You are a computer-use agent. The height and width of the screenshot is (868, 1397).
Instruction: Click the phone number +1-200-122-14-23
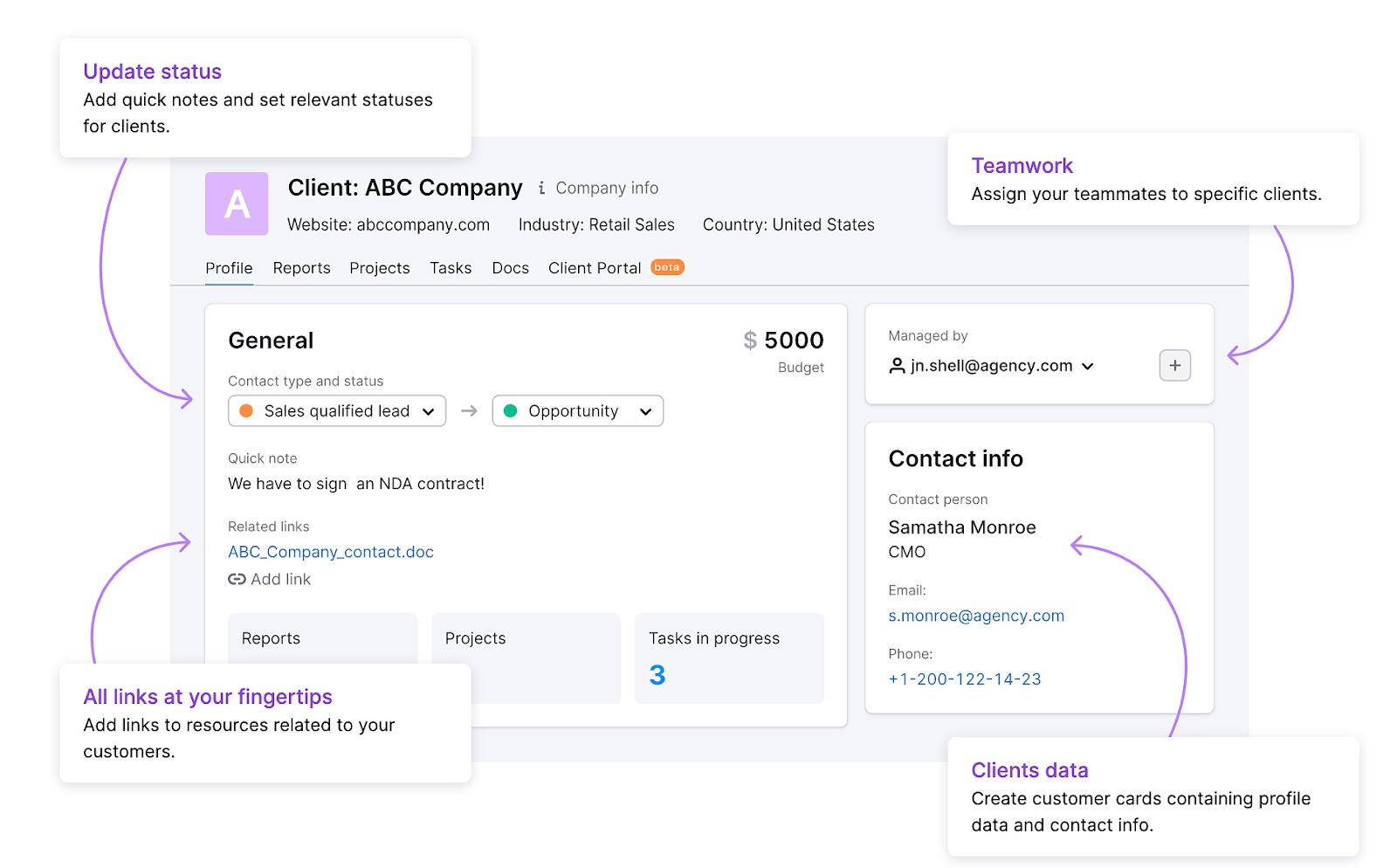[964, 679]
